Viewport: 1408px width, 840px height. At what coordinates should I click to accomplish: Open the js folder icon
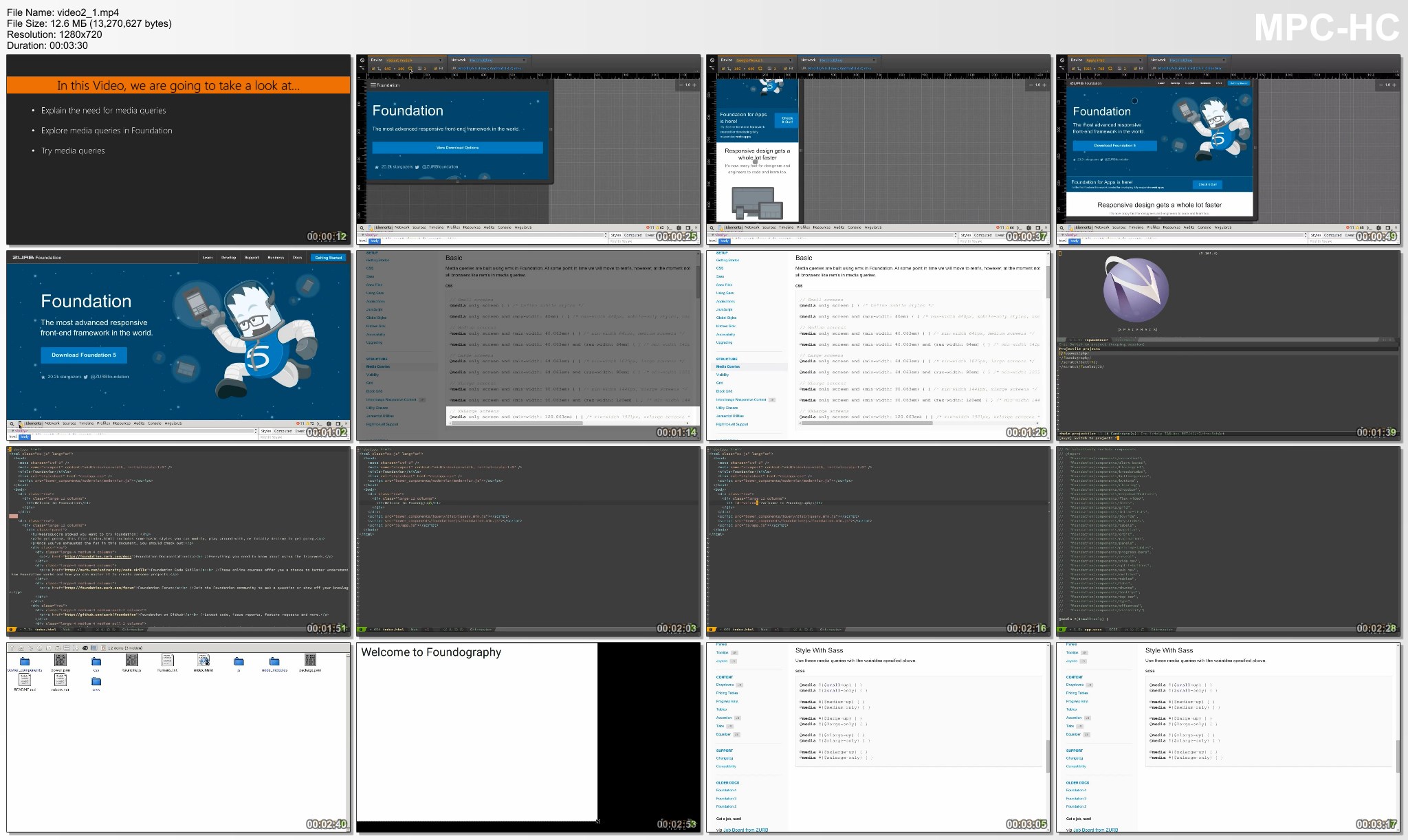pos(239,661)
